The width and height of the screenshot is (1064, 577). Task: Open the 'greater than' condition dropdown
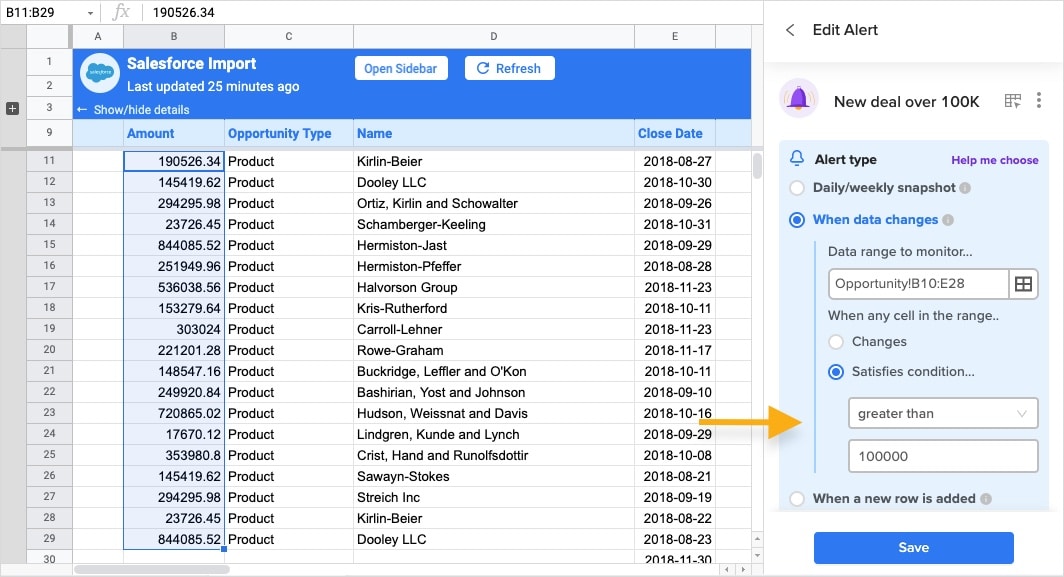942,413
